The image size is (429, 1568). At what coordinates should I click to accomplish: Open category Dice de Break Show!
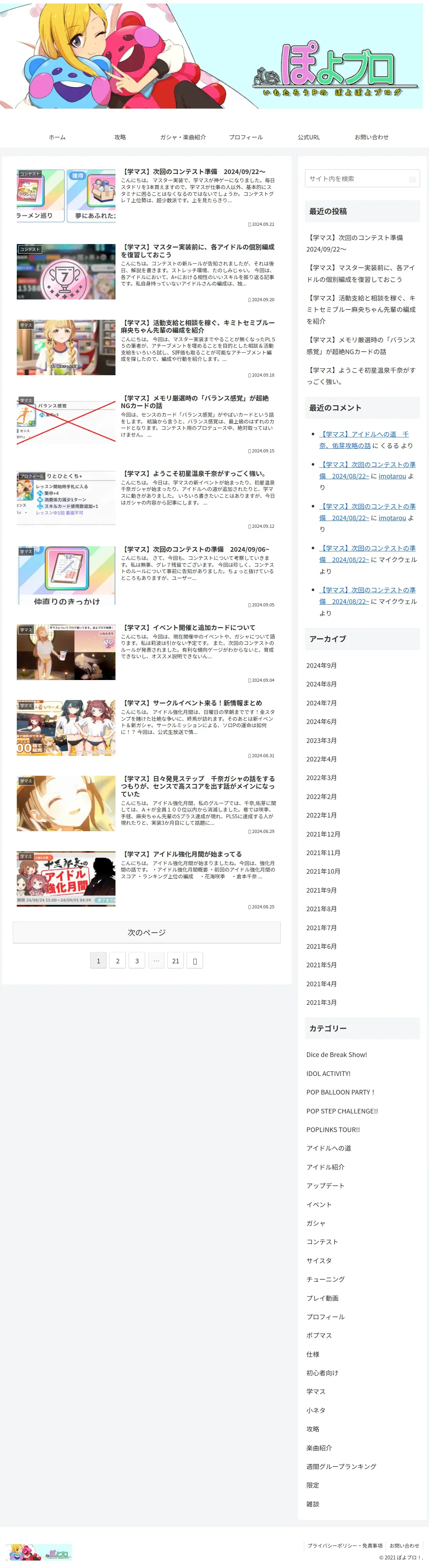(336, 1055)
